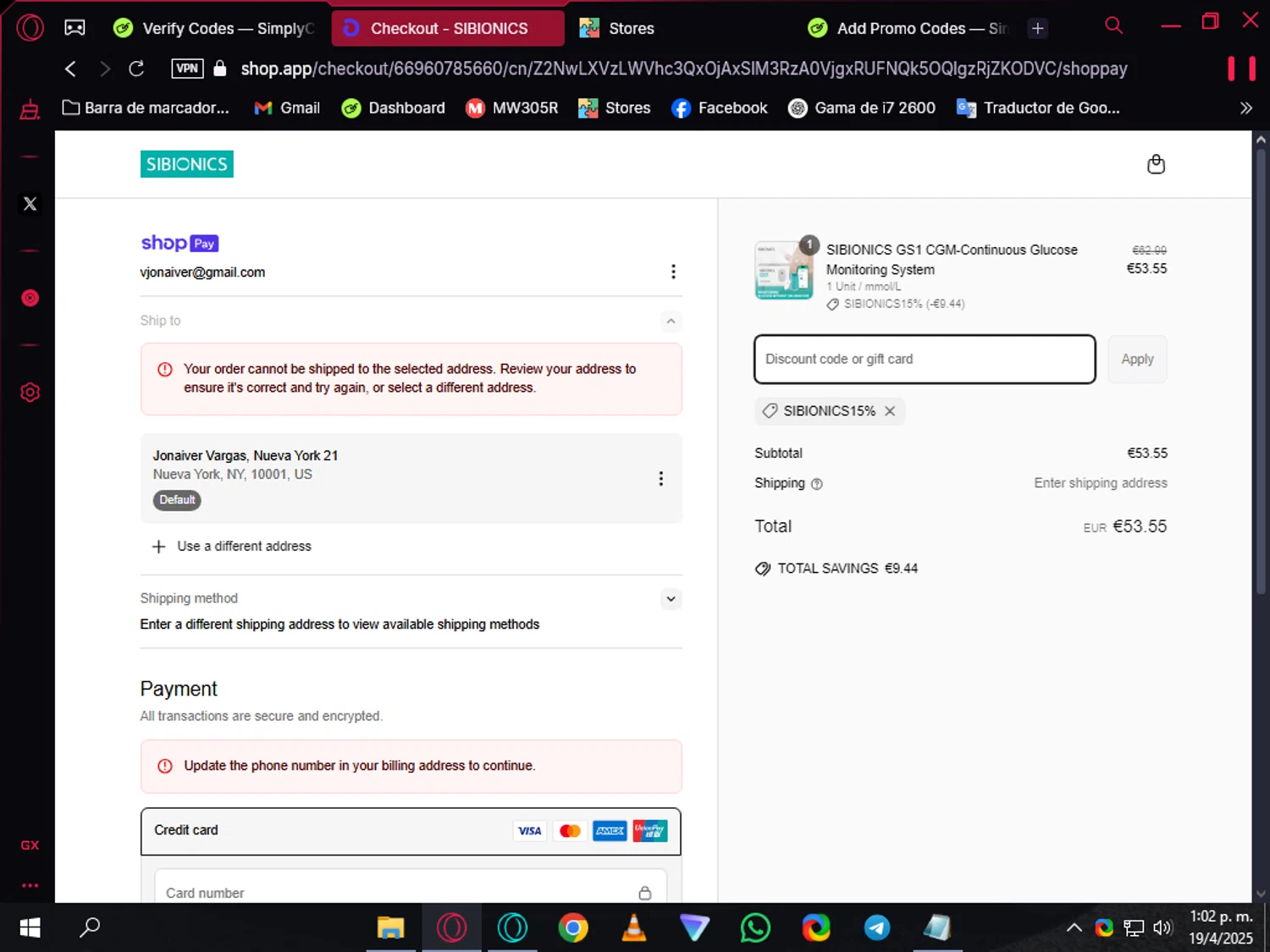Reload the checkout page

pyautogui.click(x=136, y=69)
